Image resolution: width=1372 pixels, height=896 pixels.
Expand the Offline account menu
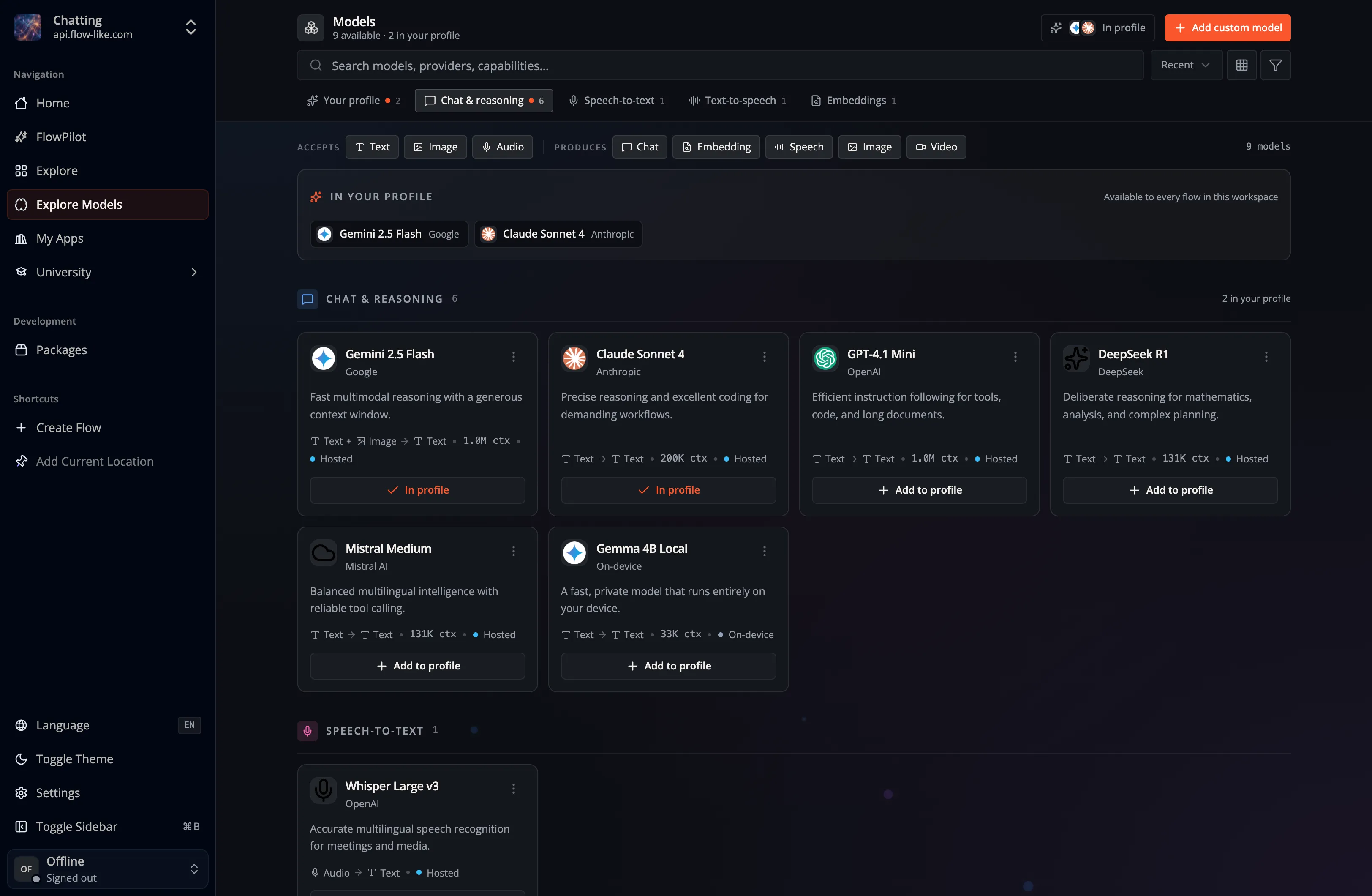pos(107,869)
